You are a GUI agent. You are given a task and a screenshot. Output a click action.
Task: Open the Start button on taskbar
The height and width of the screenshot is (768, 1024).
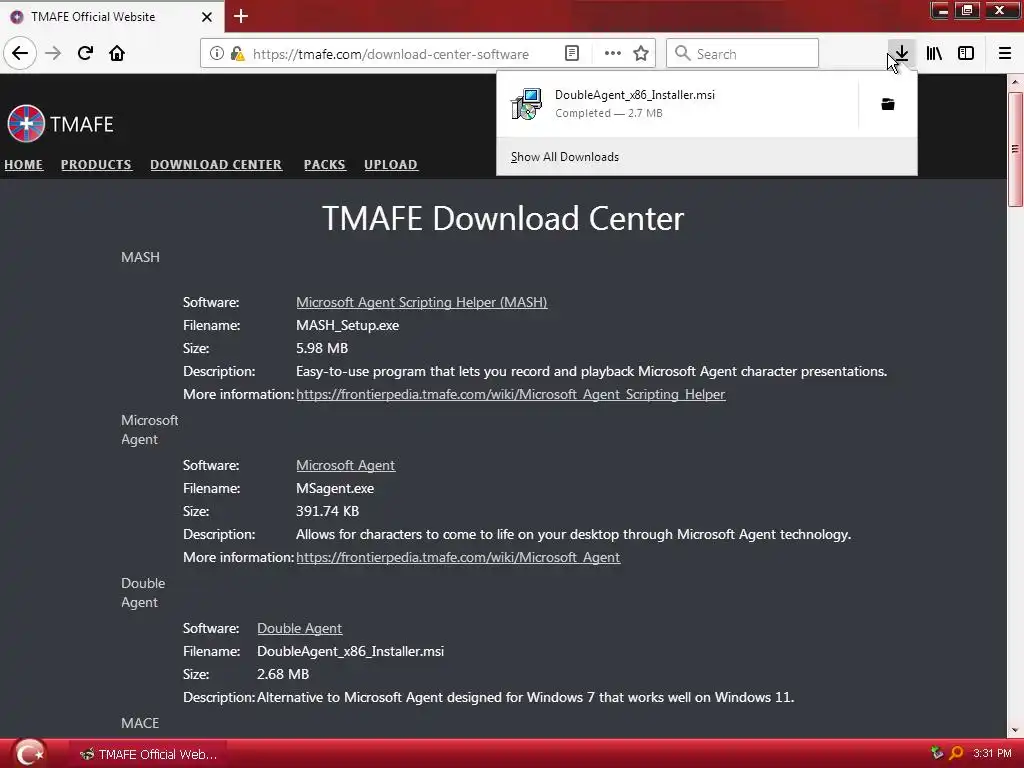(x=28, y=754)
